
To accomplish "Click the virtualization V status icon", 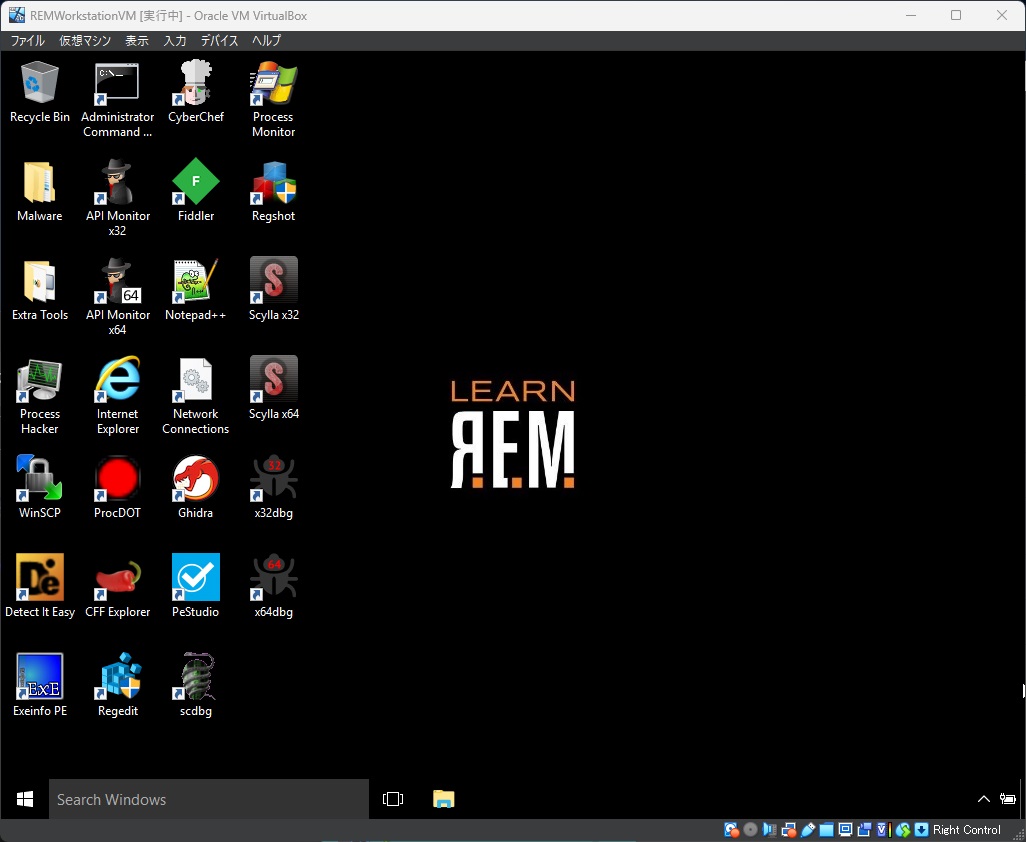I will pyautogui.click(x=883, y=830).
